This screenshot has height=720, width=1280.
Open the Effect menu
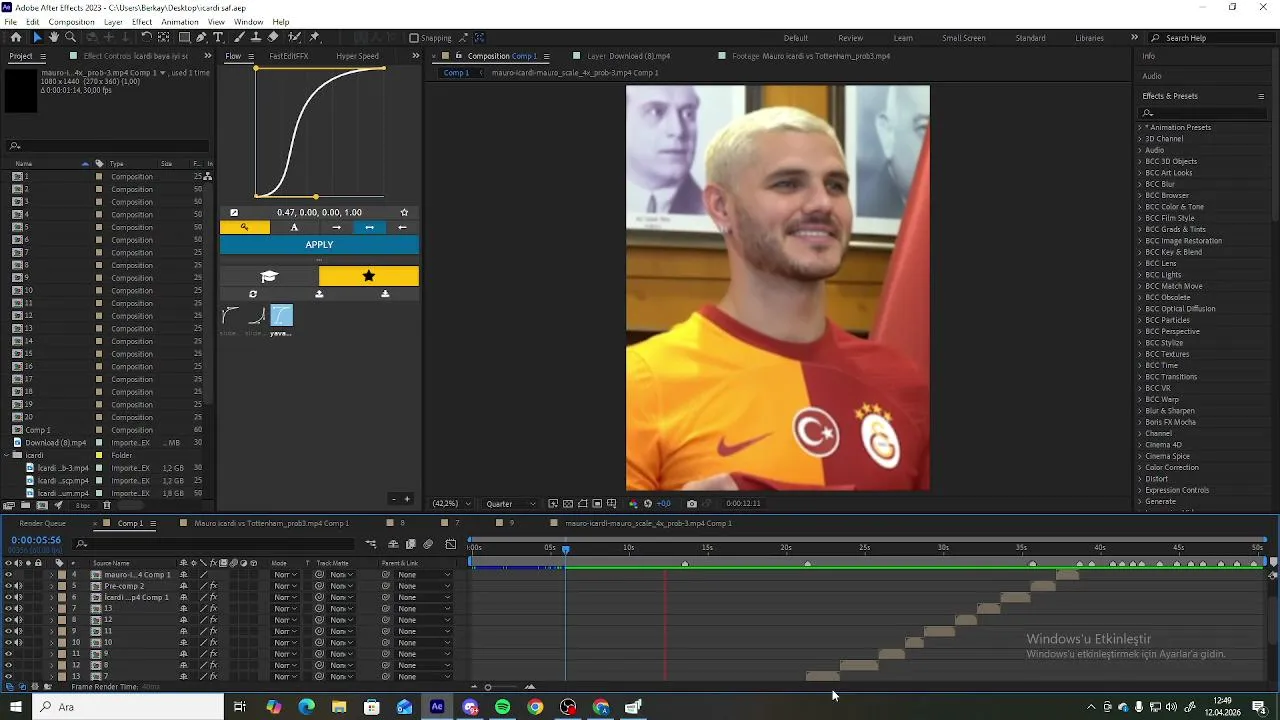pos(142,22)
